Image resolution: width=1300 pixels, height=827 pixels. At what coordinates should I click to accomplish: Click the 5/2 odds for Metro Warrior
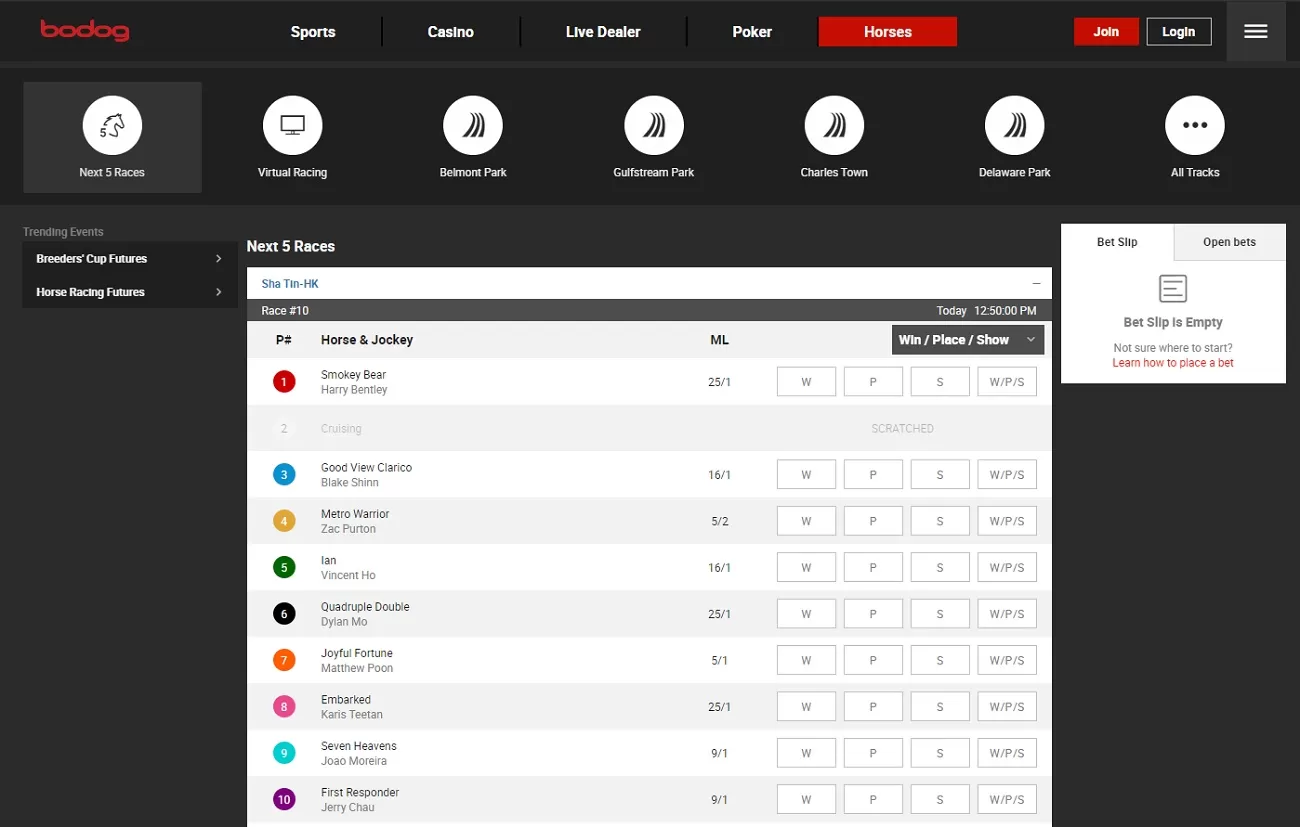coord(719,522)
